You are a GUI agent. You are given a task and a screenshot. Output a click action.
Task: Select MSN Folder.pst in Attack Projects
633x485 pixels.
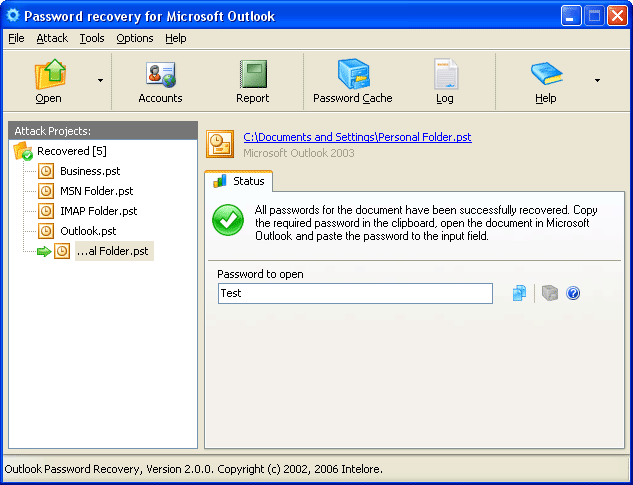point(96,191)
